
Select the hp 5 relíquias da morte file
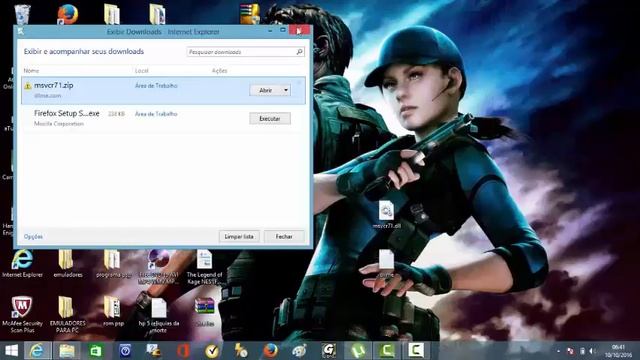point(159,314)
